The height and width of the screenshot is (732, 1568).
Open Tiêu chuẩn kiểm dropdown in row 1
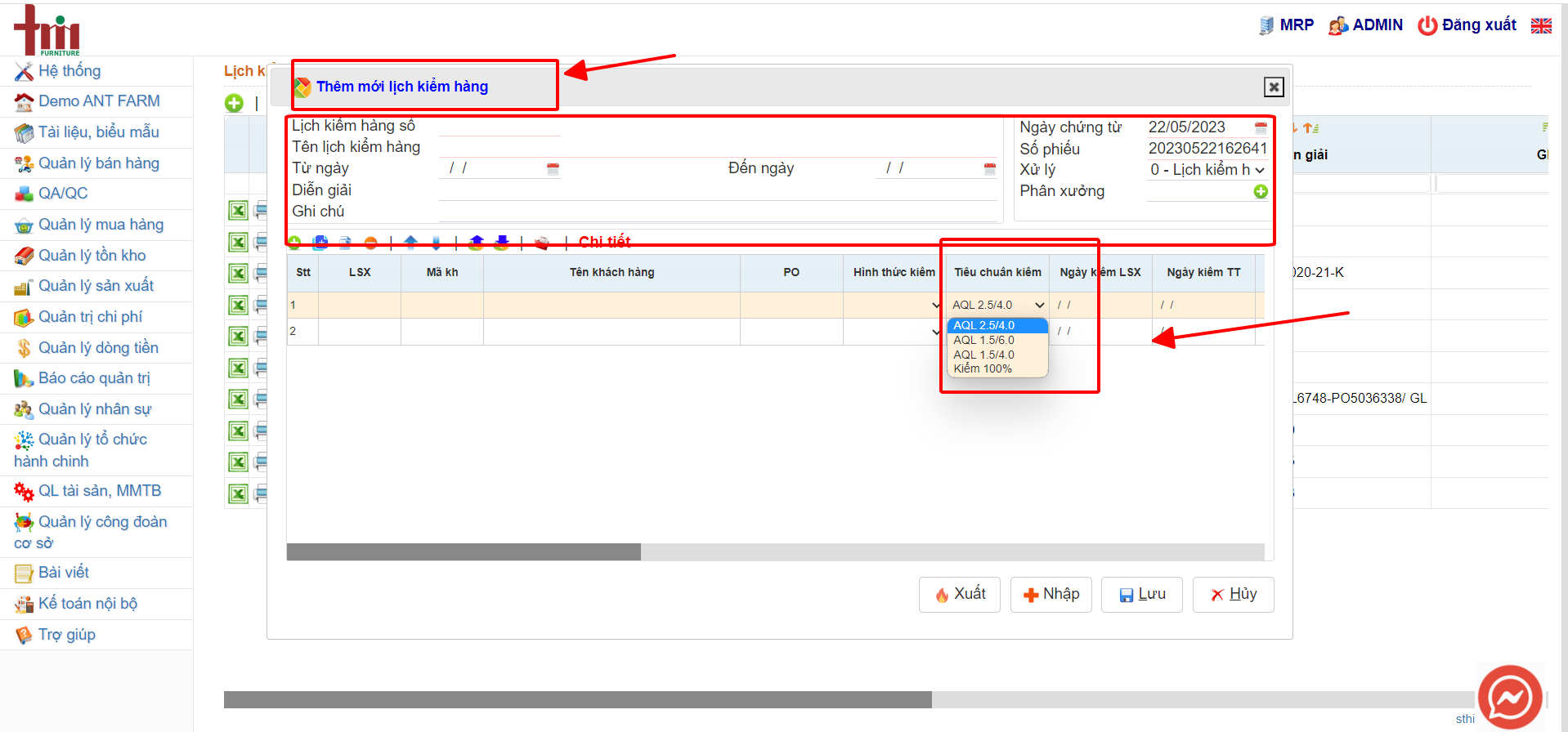(998, 305)
